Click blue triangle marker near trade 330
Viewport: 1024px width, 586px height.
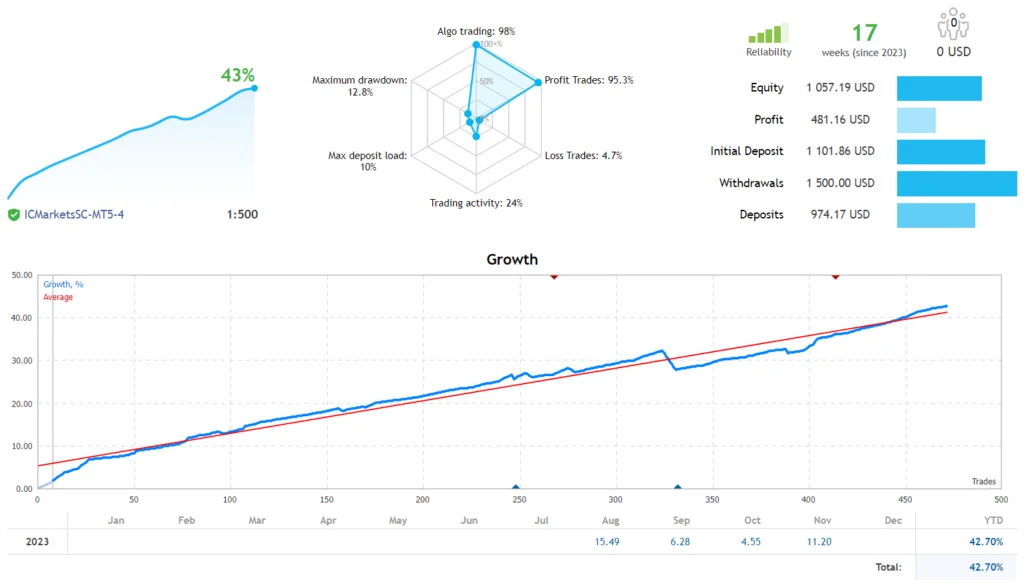(677, 487)
